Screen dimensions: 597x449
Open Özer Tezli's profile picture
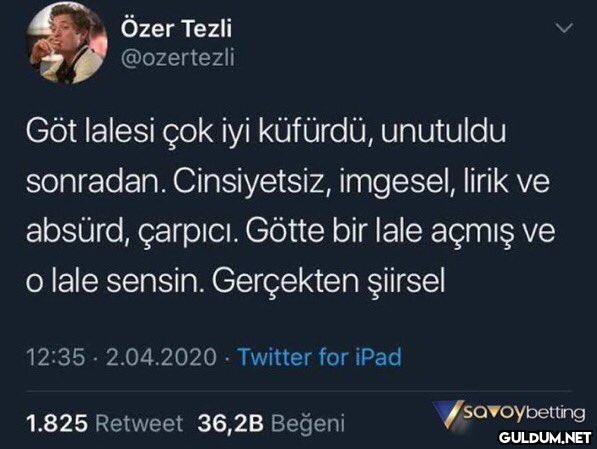[67, 43]
